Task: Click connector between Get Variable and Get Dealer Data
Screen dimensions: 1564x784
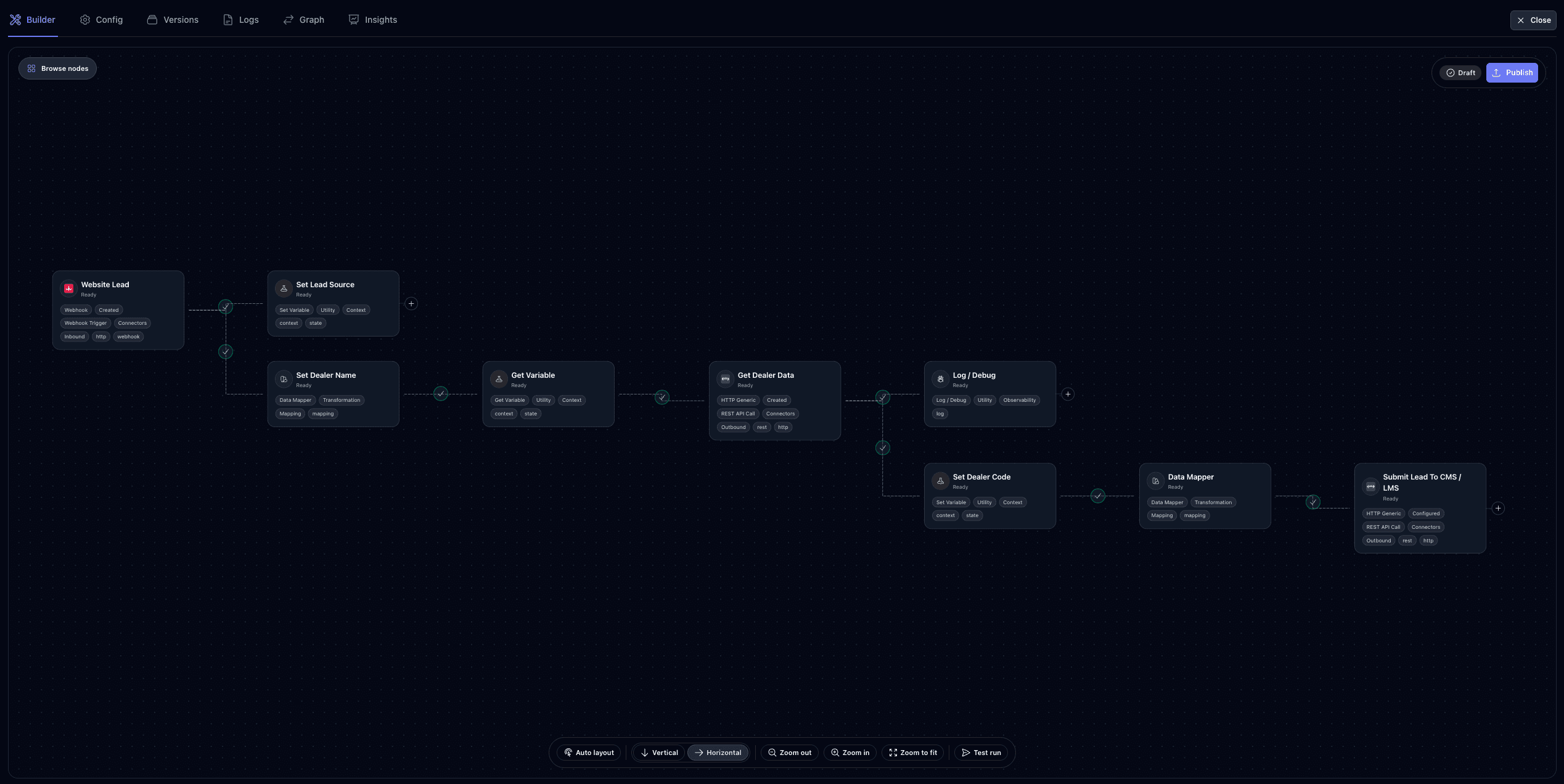Action: (x=661, y=397)
